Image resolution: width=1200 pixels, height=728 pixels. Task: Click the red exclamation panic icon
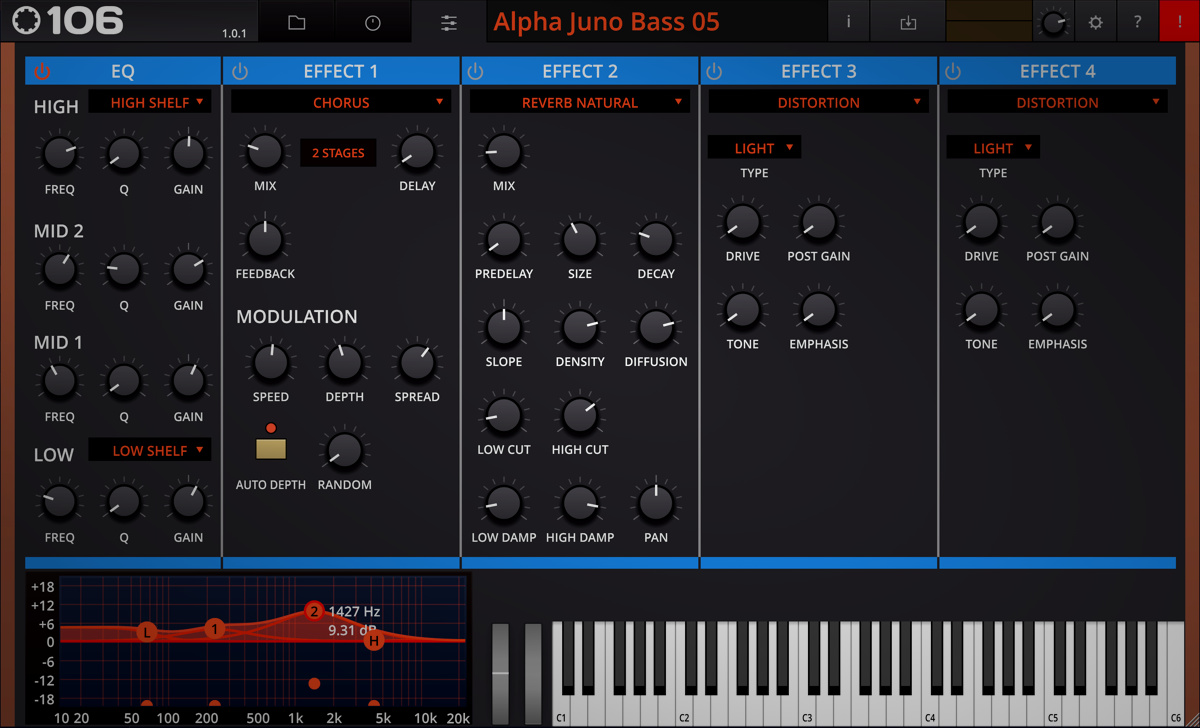1180,21
